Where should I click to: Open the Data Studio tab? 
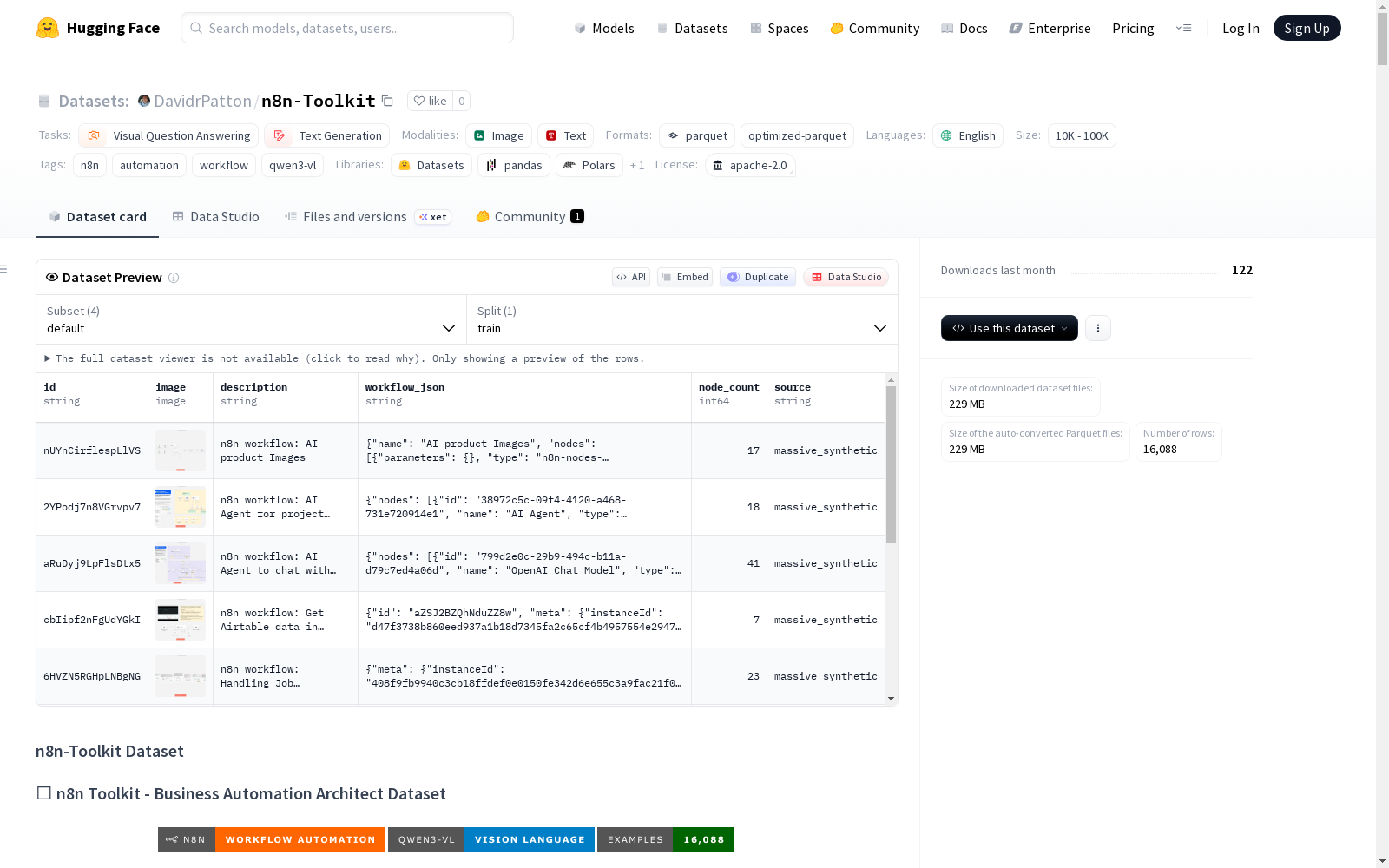coord(216,217)
